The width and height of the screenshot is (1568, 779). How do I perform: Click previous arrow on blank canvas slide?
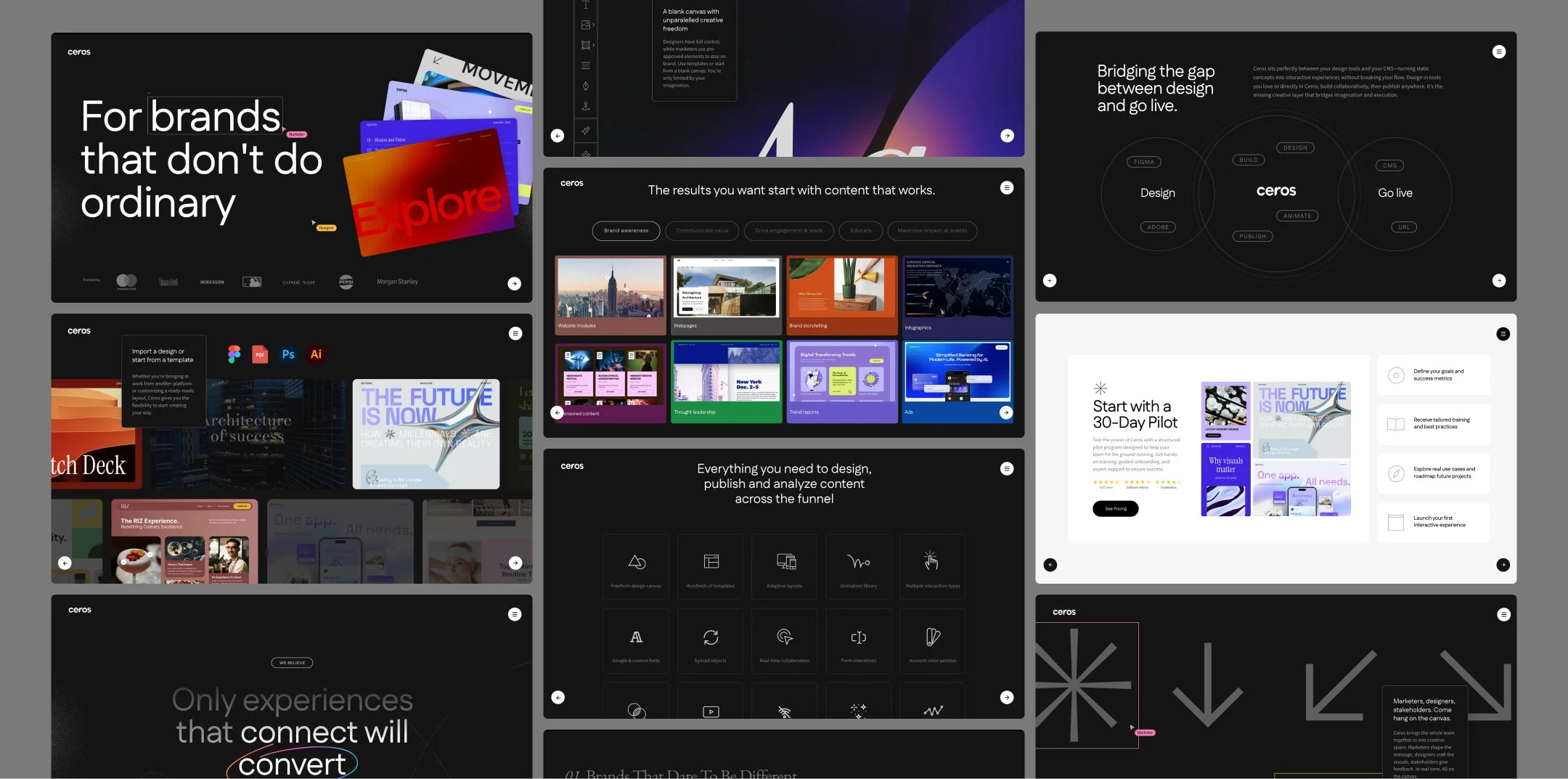tap(558, 136)
